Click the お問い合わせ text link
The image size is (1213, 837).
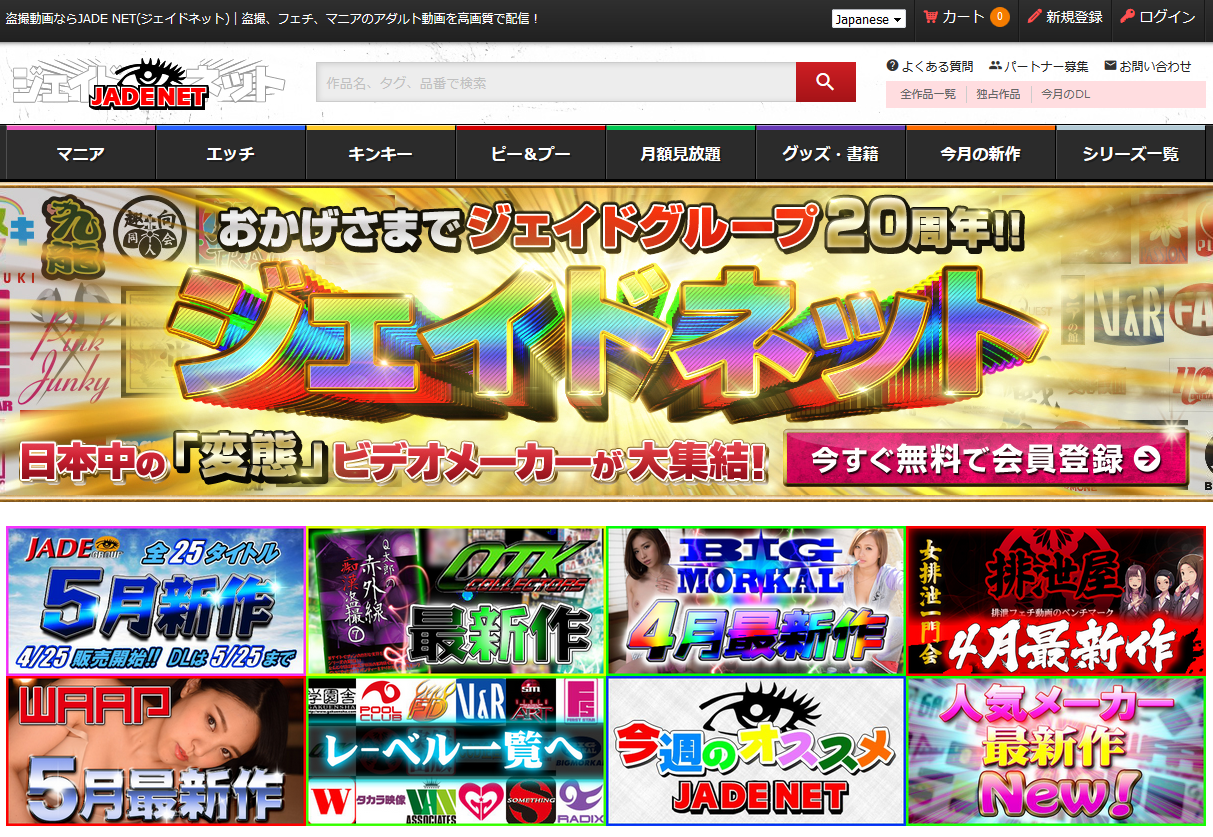click(1155, 66)
